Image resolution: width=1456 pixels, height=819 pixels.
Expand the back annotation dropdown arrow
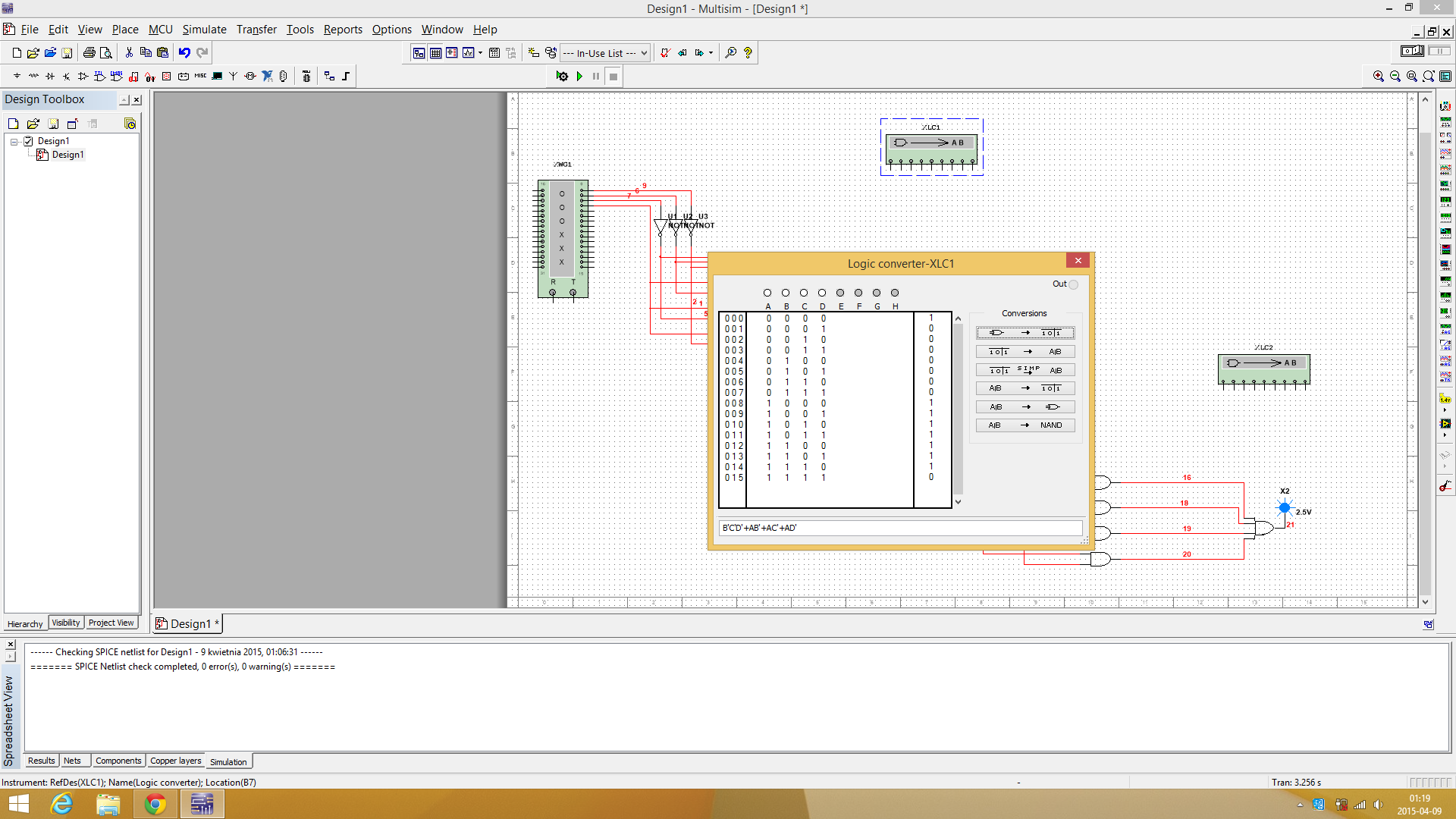711,53
